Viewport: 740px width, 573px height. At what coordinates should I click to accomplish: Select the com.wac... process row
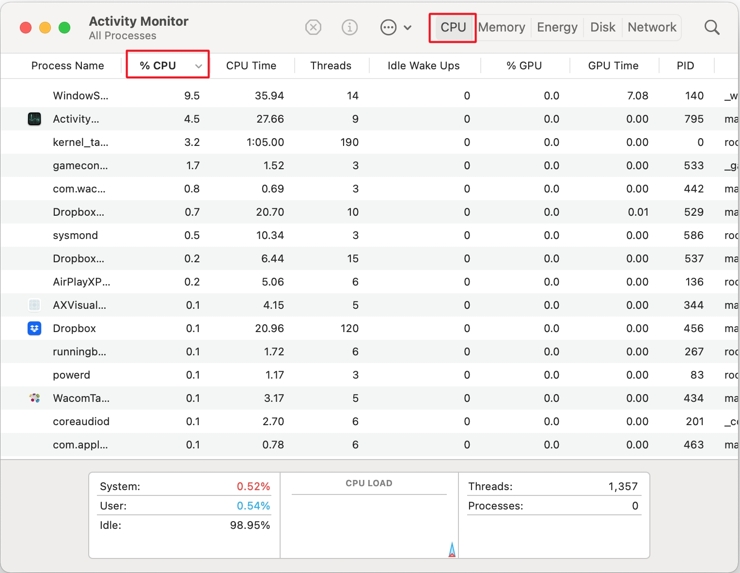pyautogui.click(x=370, y=189)
